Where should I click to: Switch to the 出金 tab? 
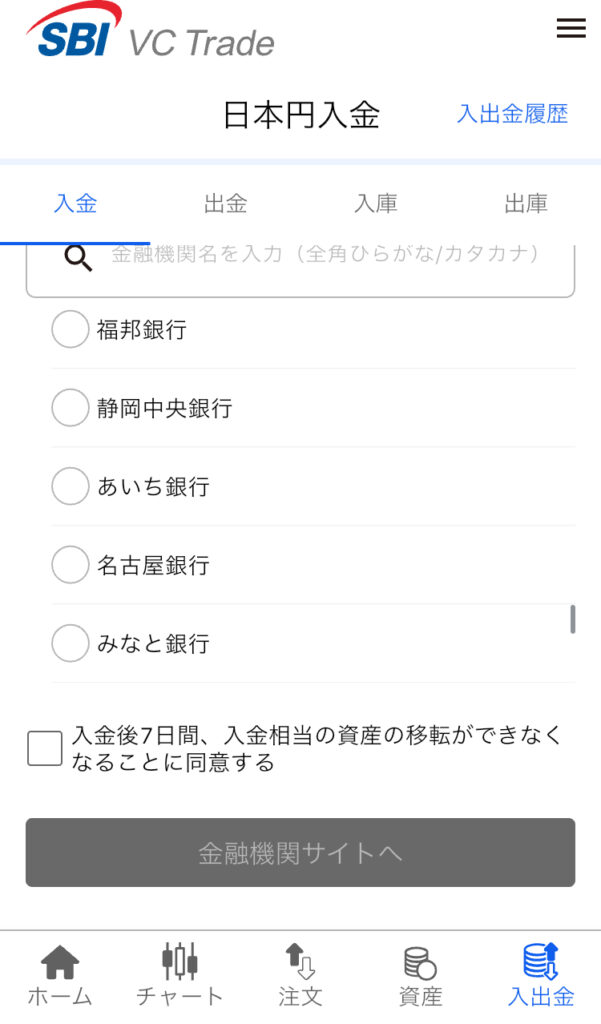[225, 204]
